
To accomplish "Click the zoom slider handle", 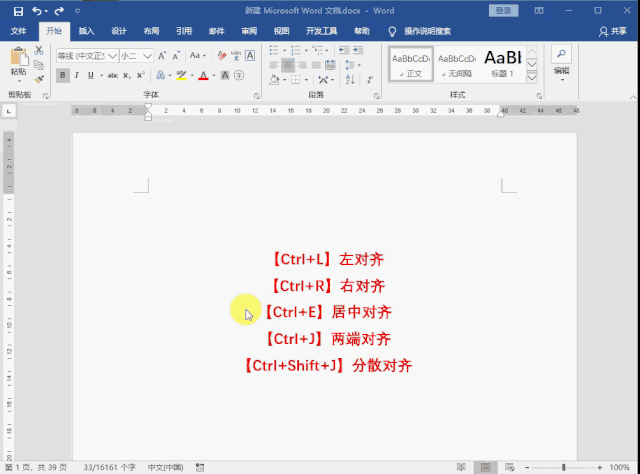I will (563, 467).
